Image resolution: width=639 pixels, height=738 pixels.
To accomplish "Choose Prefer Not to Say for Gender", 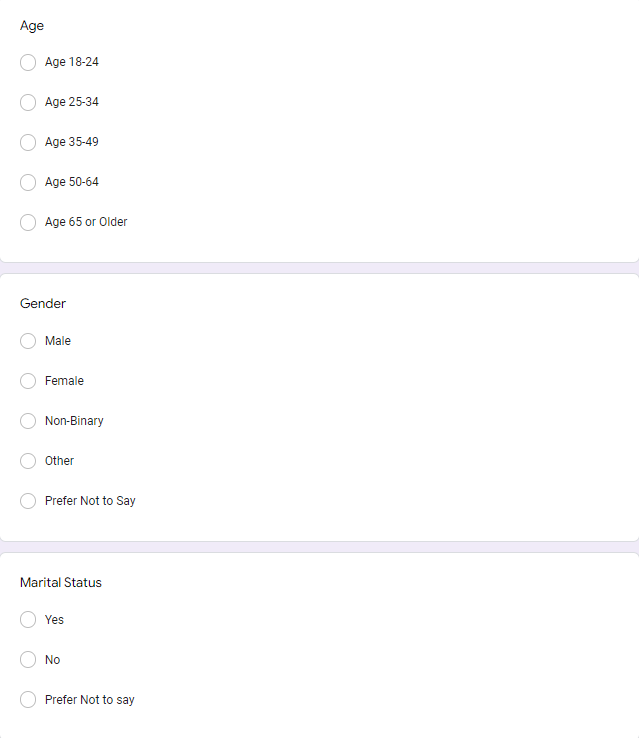I will click(28, 501).
